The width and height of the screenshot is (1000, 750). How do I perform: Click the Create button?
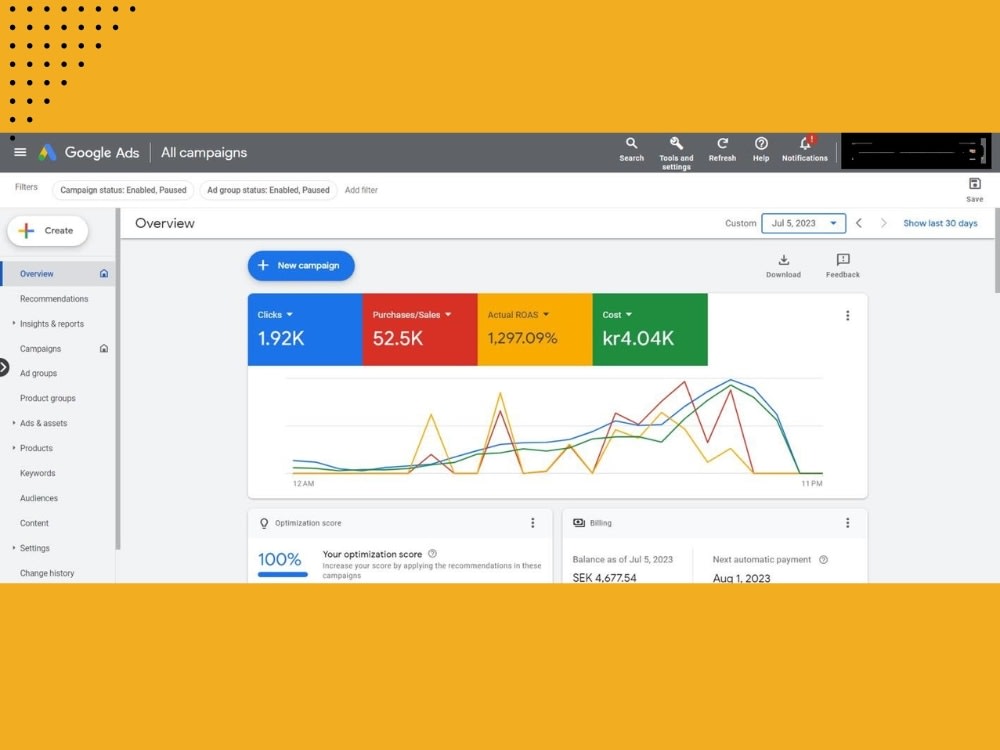pos(48,230)
